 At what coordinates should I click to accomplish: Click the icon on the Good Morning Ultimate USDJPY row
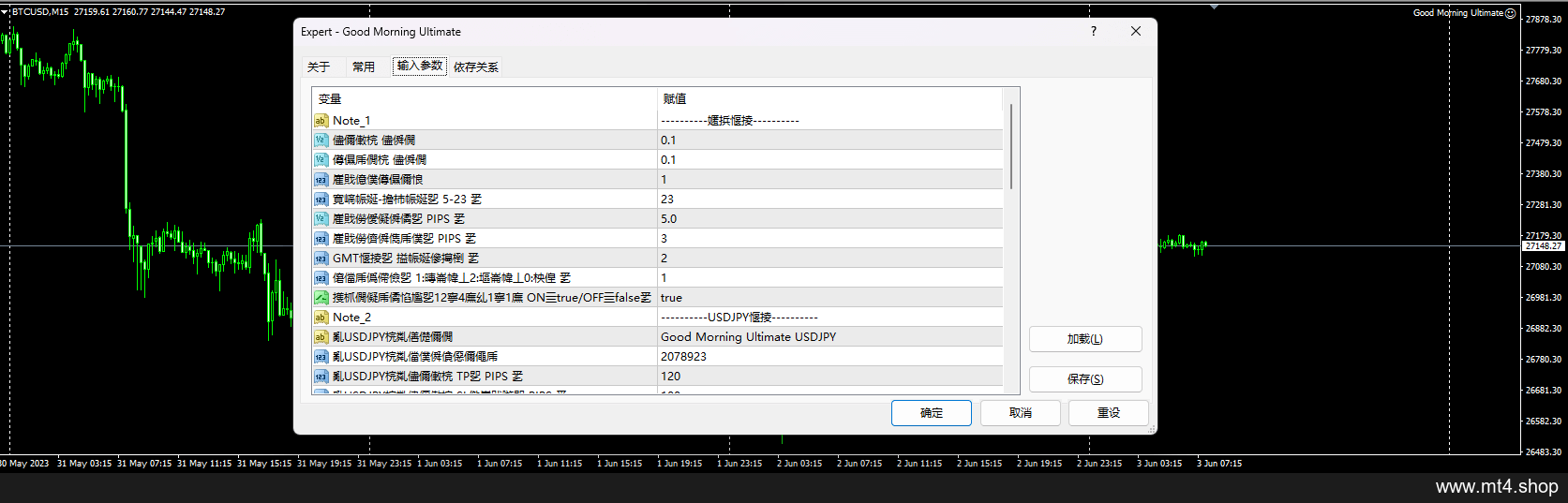click(x=321, y=336)
